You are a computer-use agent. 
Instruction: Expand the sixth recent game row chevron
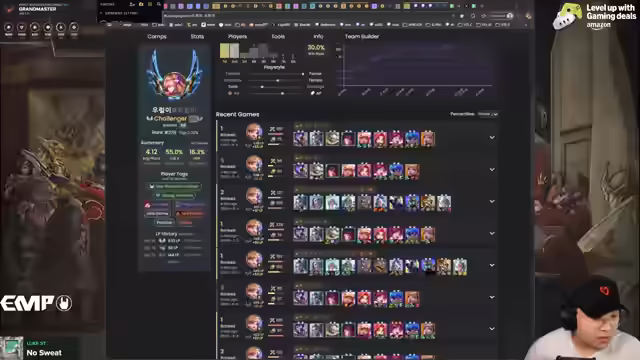click(492, 297)
